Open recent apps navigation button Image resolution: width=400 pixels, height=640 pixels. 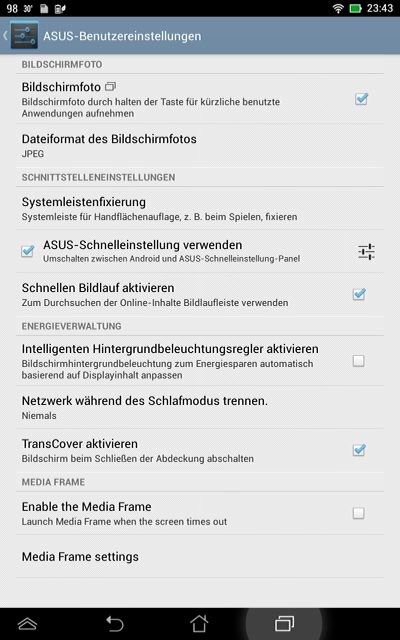[284, 623]
